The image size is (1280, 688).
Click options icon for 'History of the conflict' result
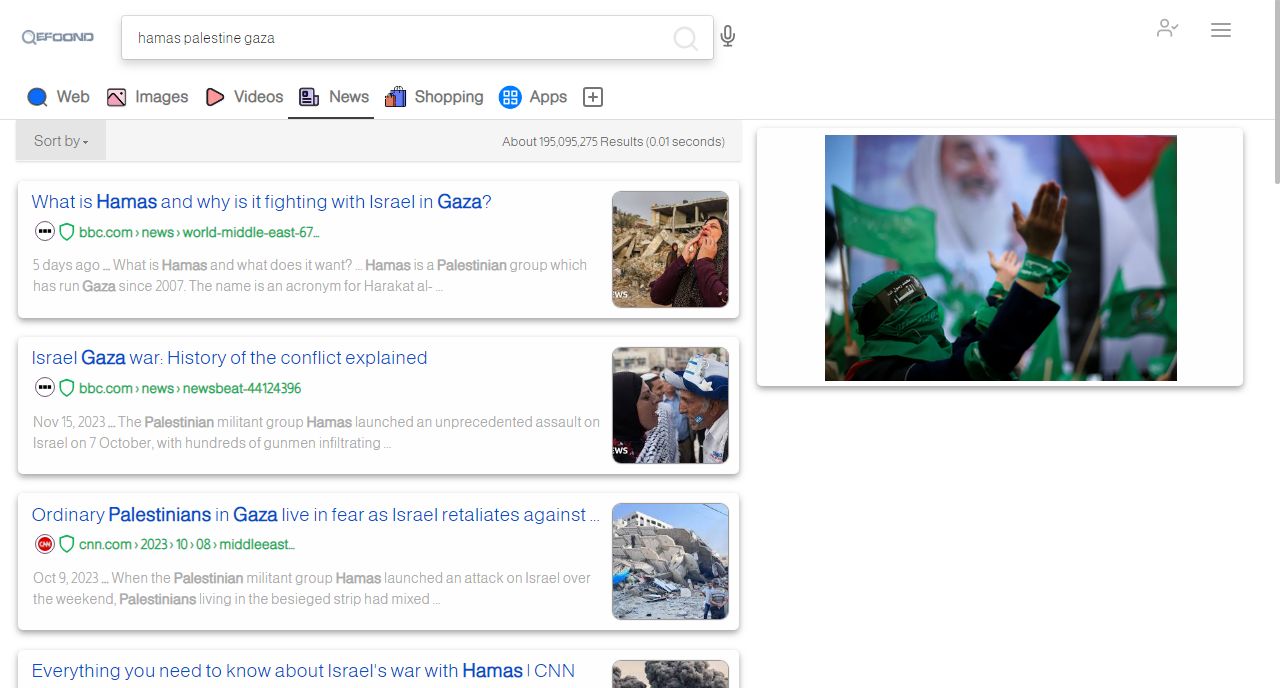pyautogui.click(x=45, y=388)
